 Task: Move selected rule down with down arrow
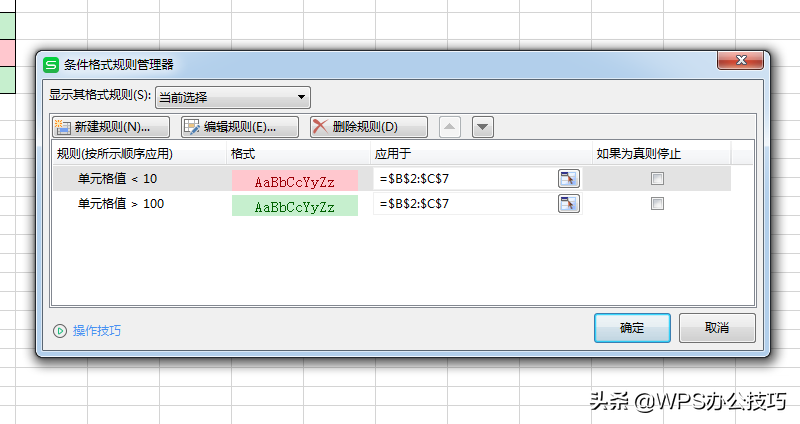click(483, 127)
